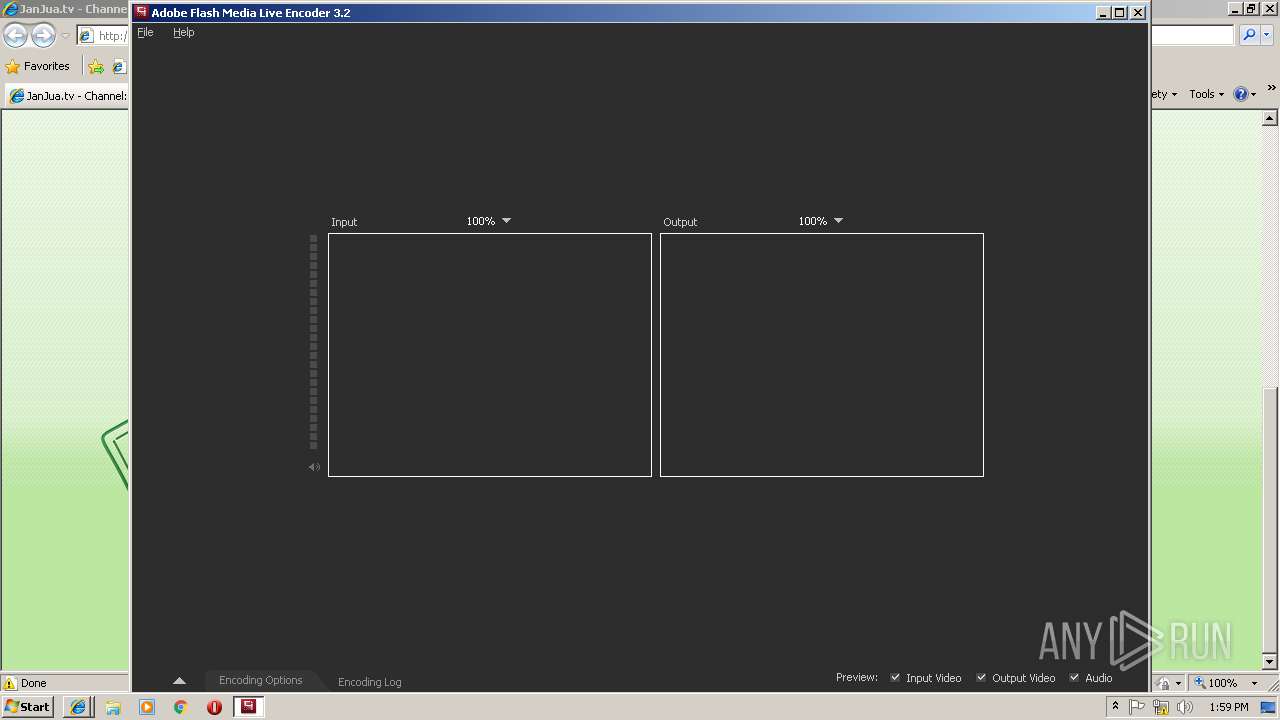1280x720 pixels.
Task: Show hidden tray icons arrow
Action: point(1115,707)
